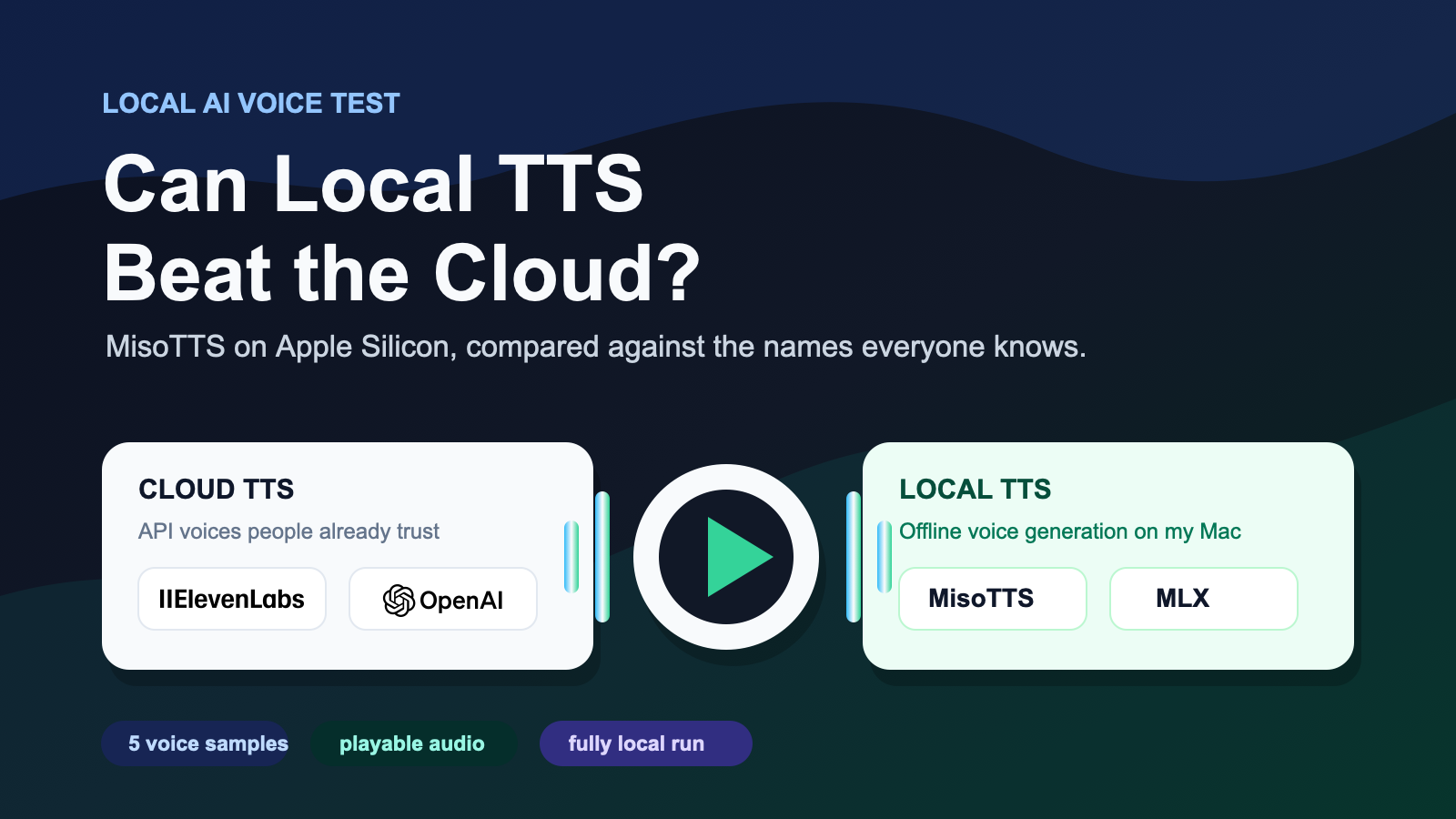This screenshot has width=1456, height=819.
Task: Click the 'playable audio' pill
Action: tap(413, 743)
